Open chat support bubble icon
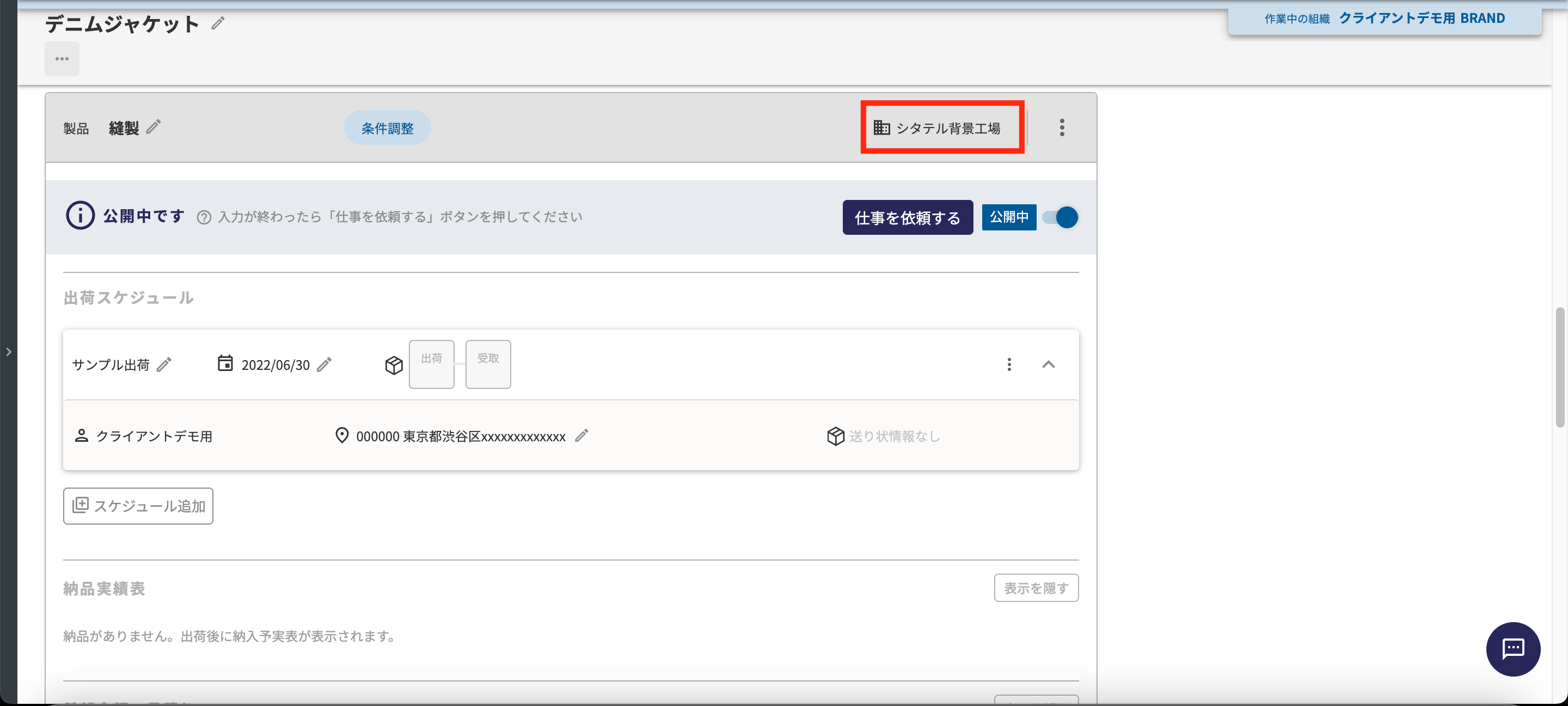 tap(1512, 649)
